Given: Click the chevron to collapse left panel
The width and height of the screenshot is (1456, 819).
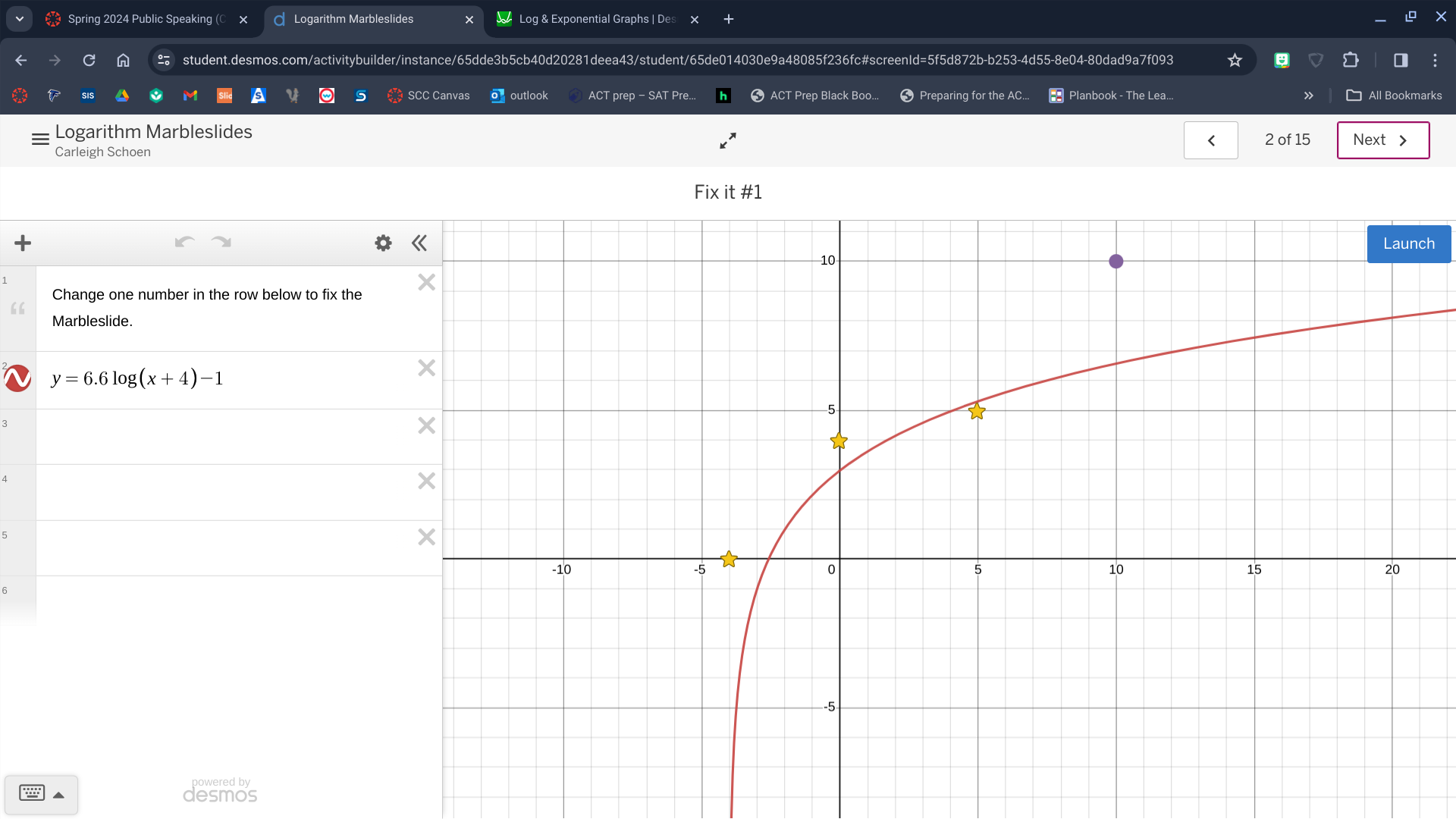Looking at the screenshot, I should (x=419, y=242).
